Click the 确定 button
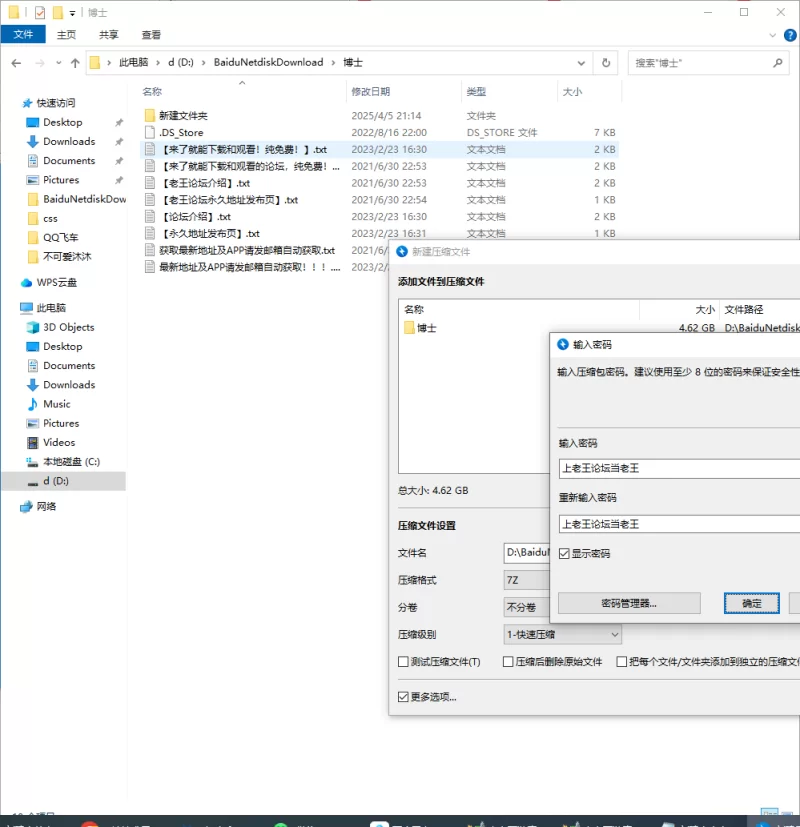Viewport: 800px width, 827px height. [x=752, y=603]
